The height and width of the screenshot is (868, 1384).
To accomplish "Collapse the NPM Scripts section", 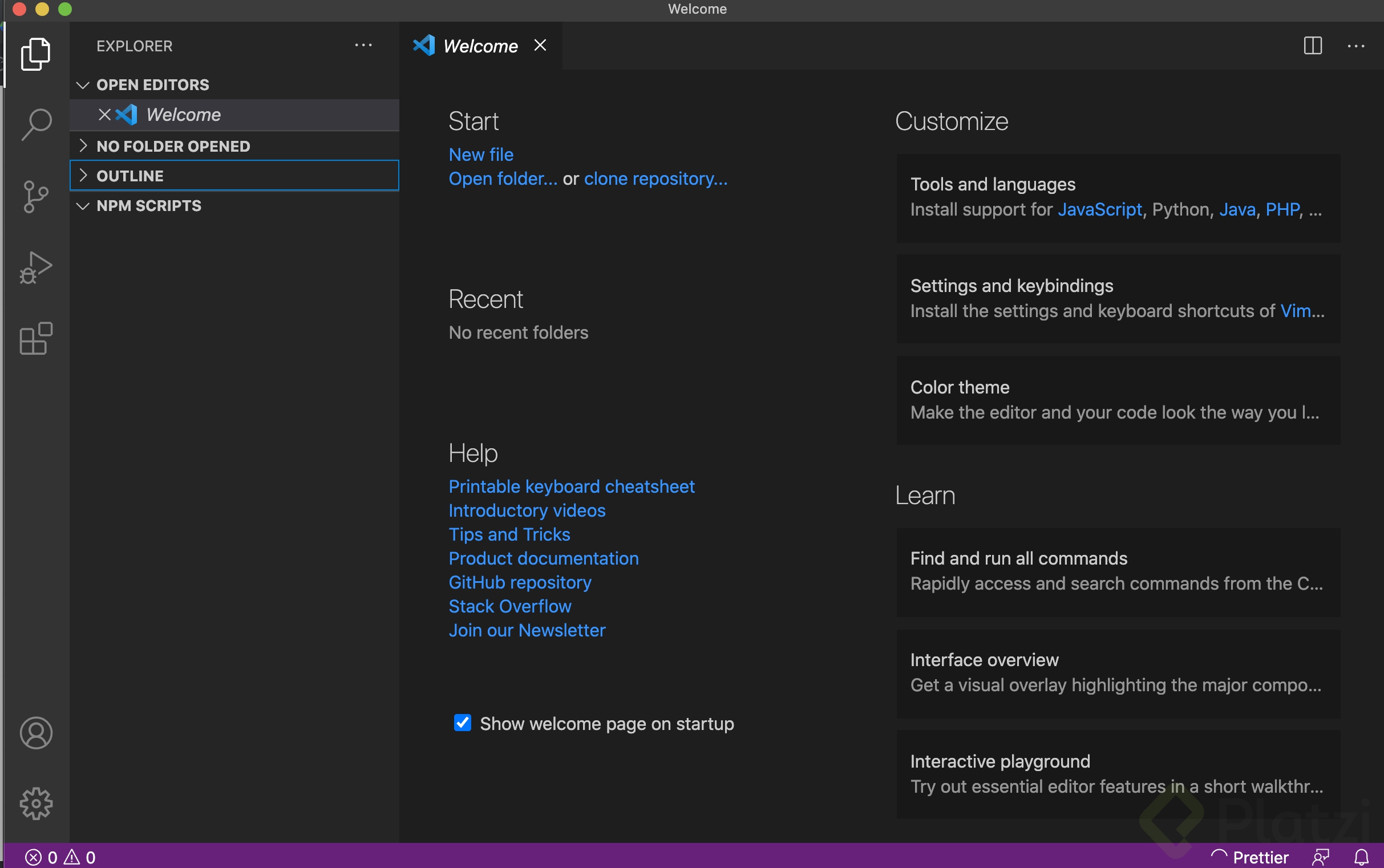I will coord(234,205).
